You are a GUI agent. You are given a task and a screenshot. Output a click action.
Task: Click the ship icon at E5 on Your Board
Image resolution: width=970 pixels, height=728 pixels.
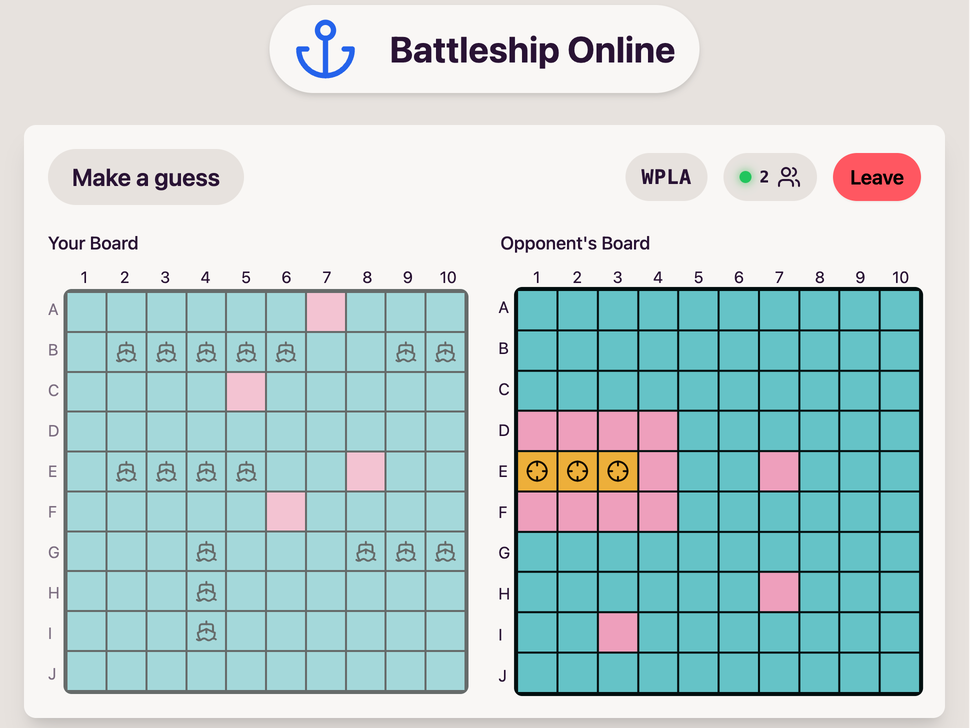tap(246, 471)
